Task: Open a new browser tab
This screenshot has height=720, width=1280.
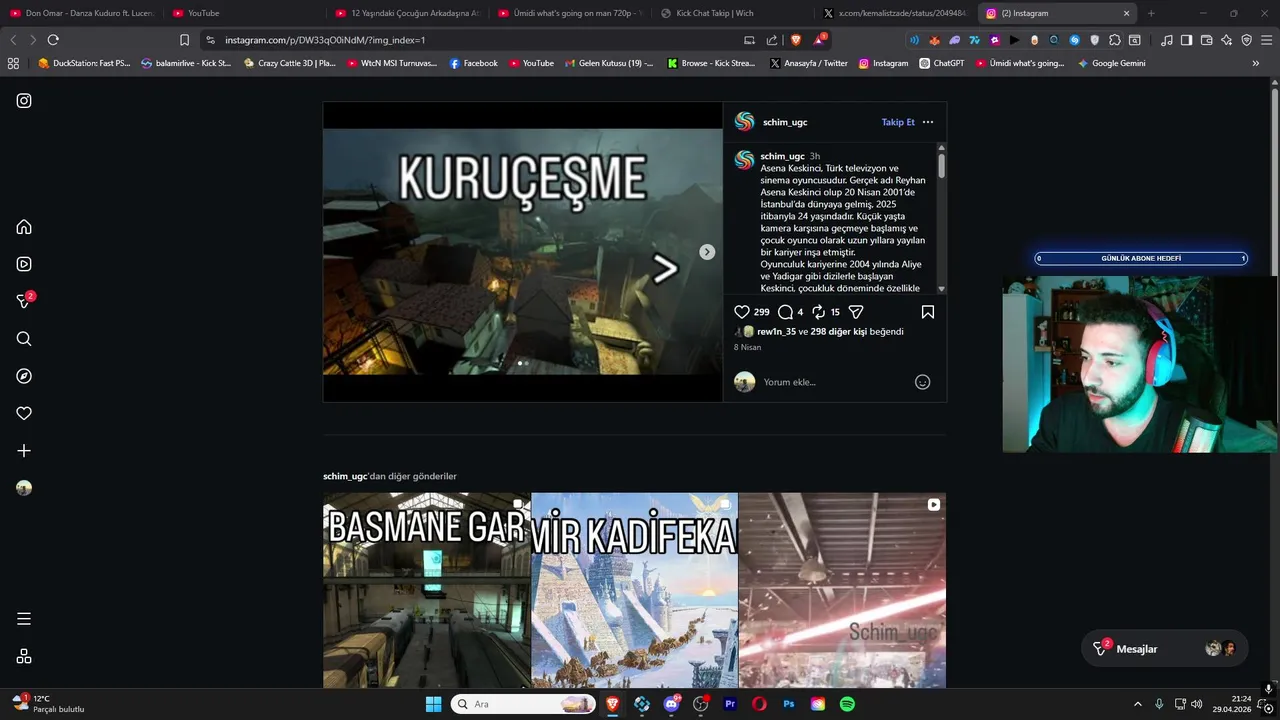Action: point(1151,13)
